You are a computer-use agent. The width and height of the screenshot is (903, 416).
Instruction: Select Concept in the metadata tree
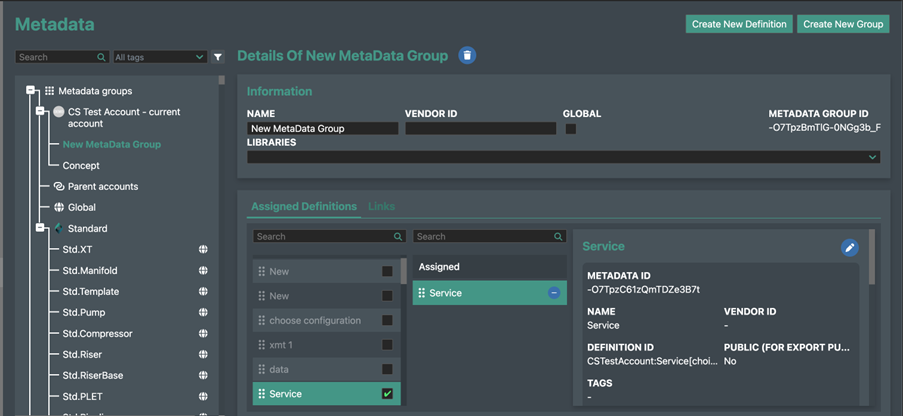point(81,166)
